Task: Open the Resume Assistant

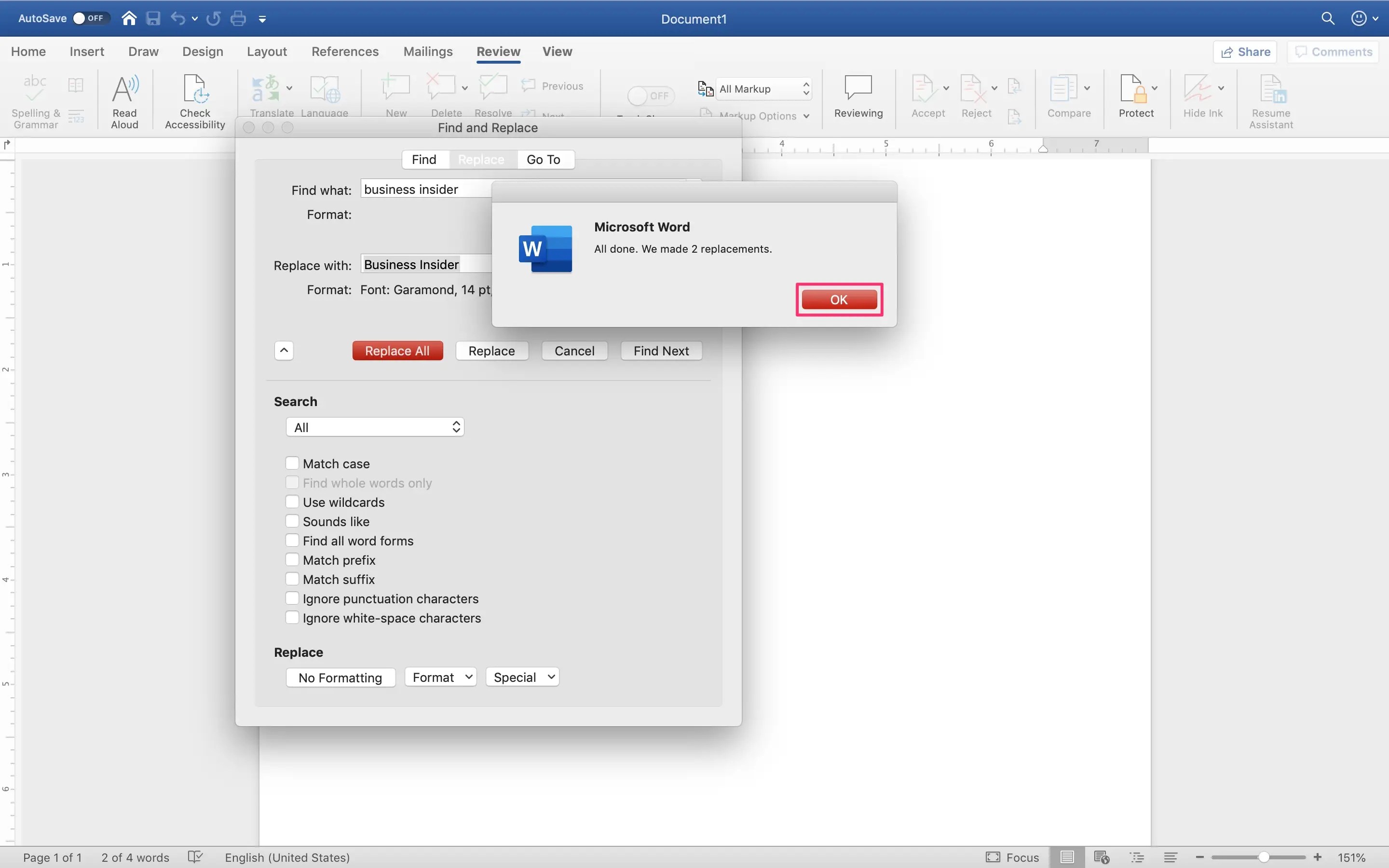Action: [1271, 90]
